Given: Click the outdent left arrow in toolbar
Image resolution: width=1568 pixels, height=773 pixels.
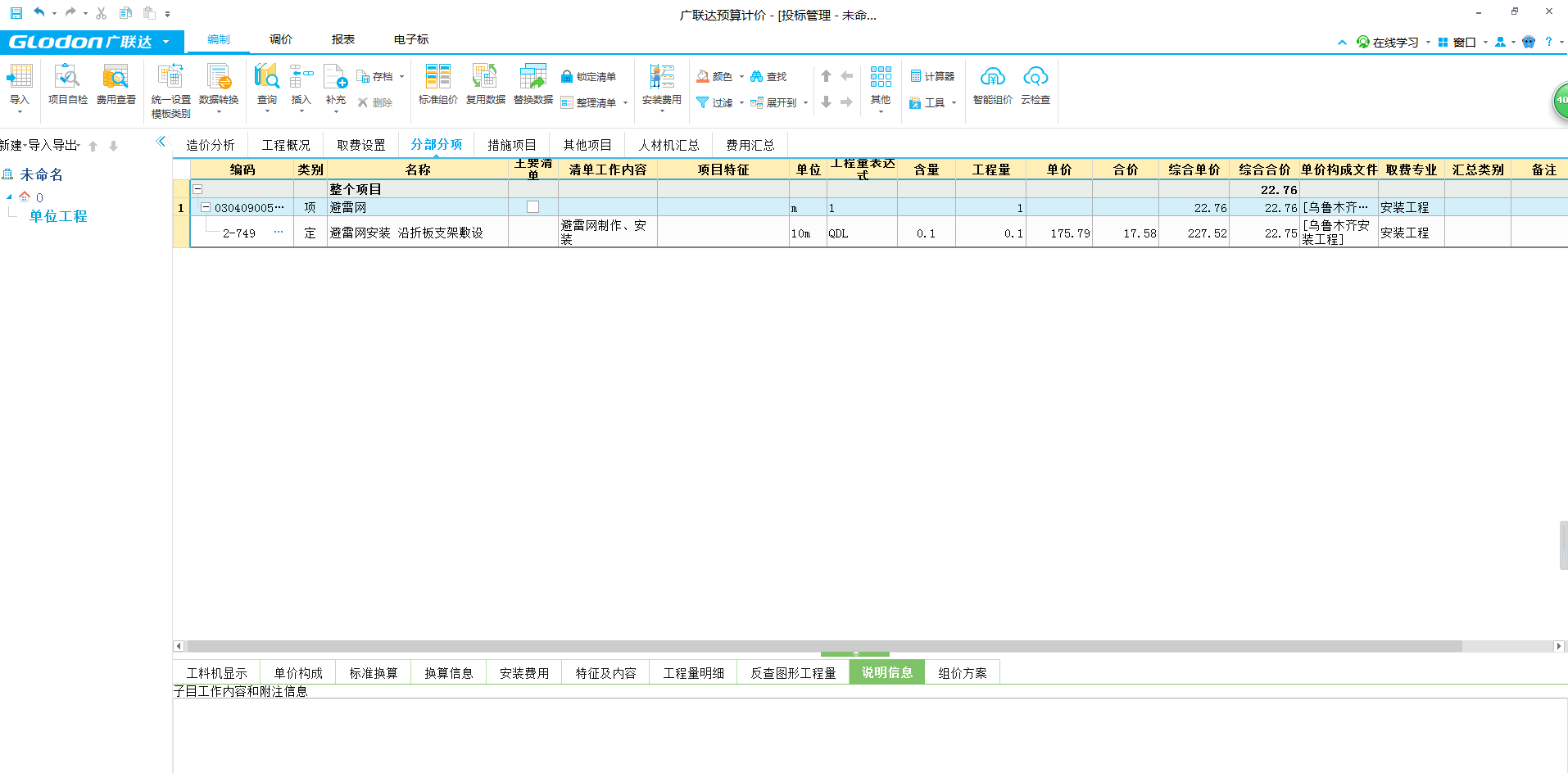Looking at the screenshot, I should (846, 76).
